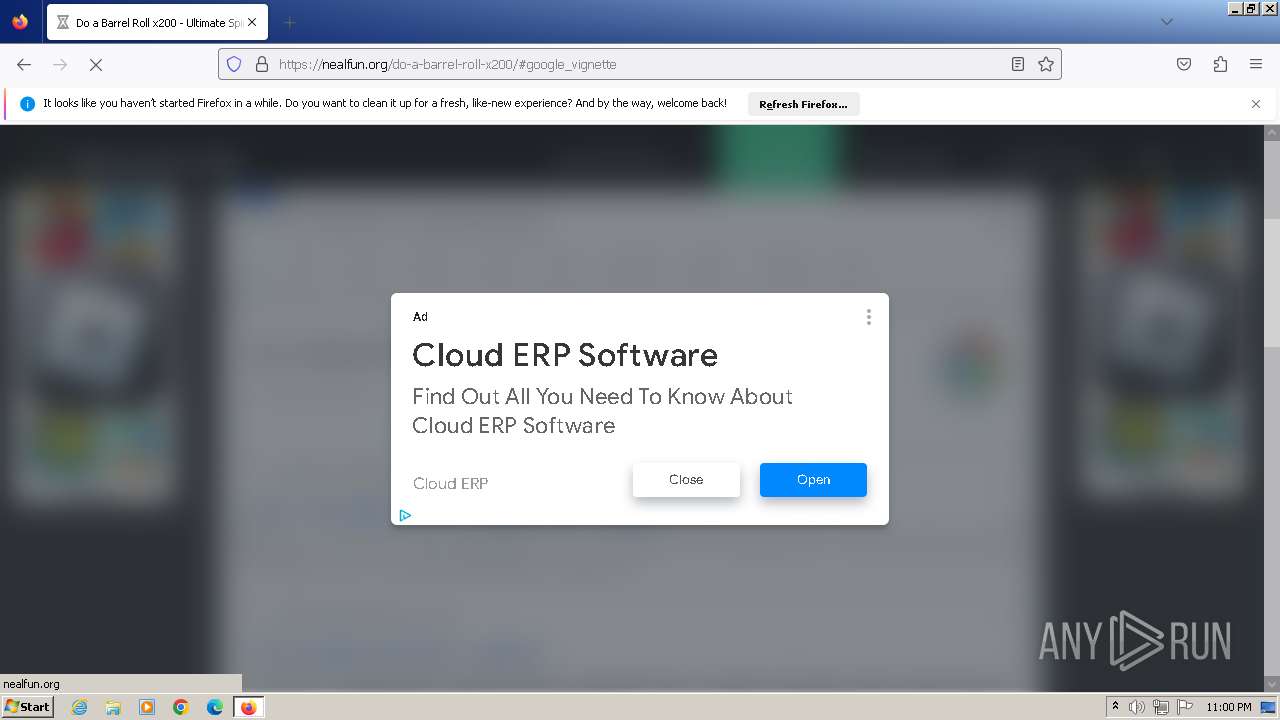The height and width of the screenshot is (720, 1280).
Task: Open a new tab with the plus button
Action: click(289, 22)
